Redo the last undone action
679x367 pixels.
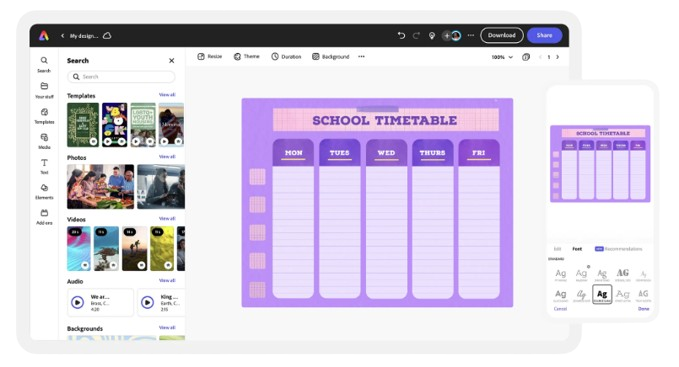coord(416,35)
